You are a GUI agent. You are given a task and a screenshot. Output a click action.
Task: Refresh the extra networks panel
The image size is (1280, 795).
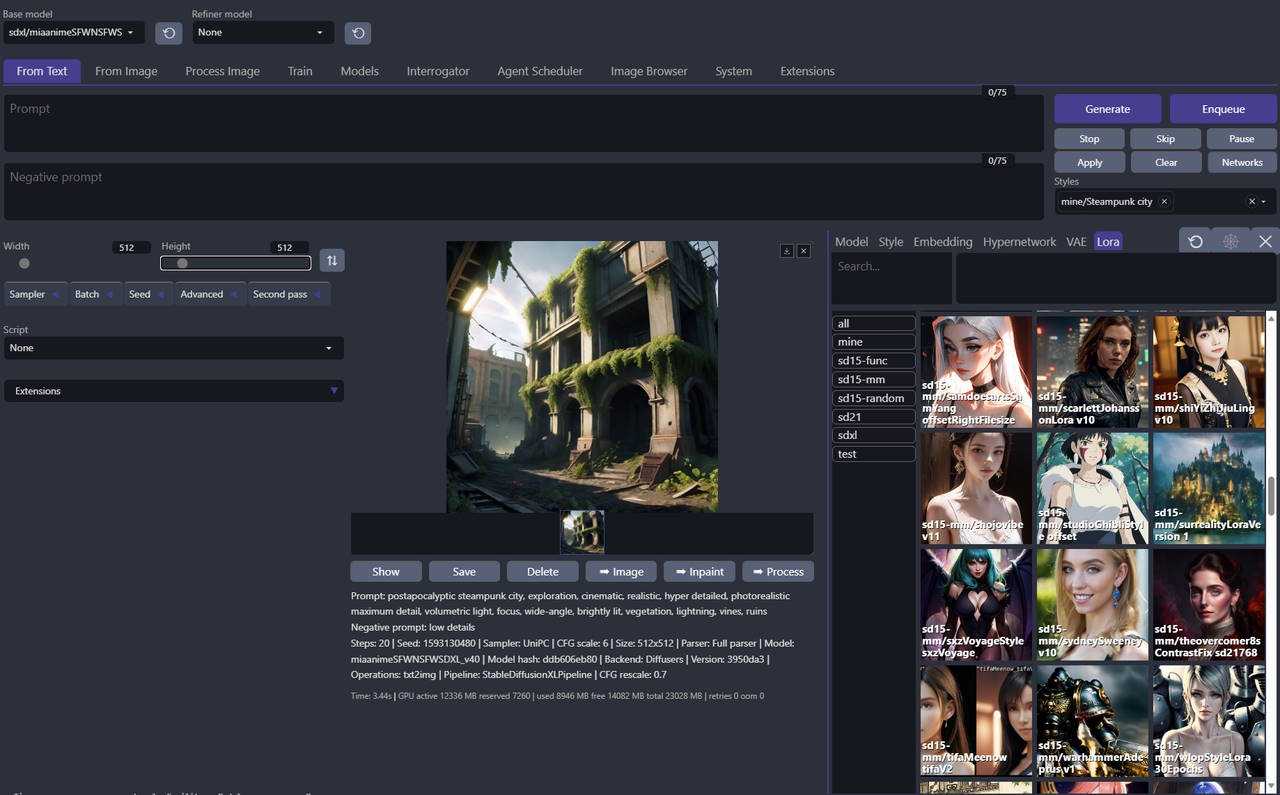tap(1195, 242)
